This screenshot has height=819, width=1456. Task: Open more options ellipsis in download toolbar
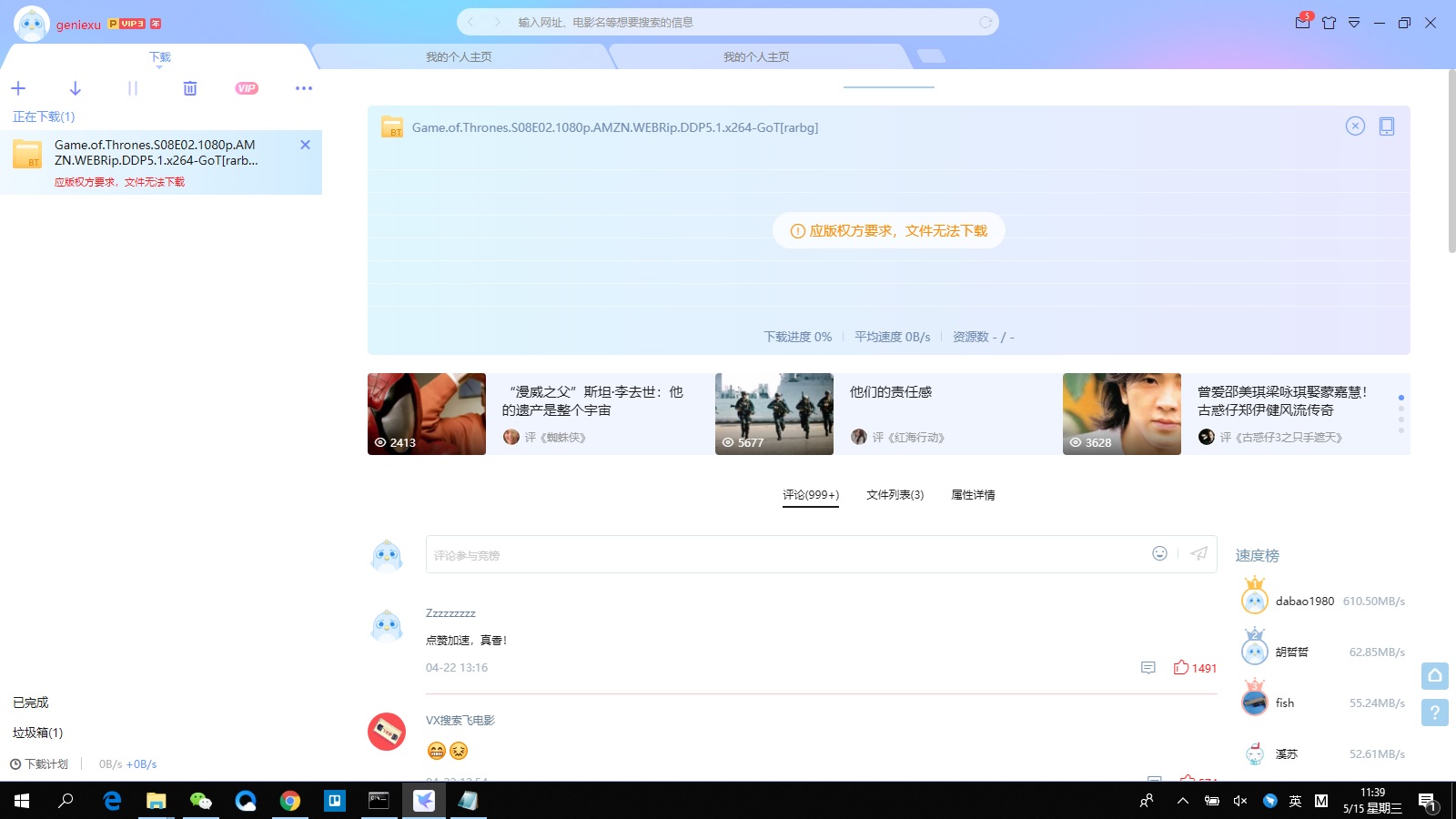tap(304, 88)
